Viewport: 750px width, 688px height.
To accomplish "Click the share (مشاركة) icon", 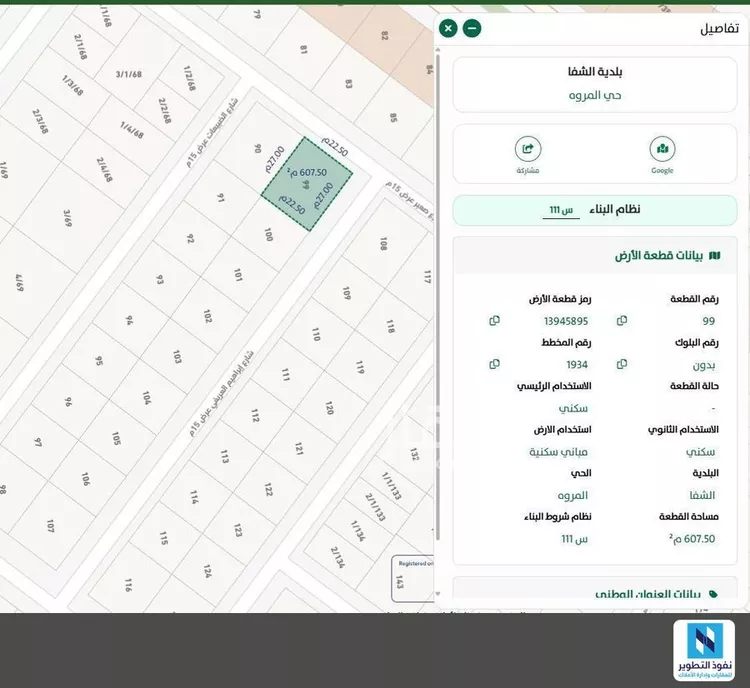I will (528, 149).
